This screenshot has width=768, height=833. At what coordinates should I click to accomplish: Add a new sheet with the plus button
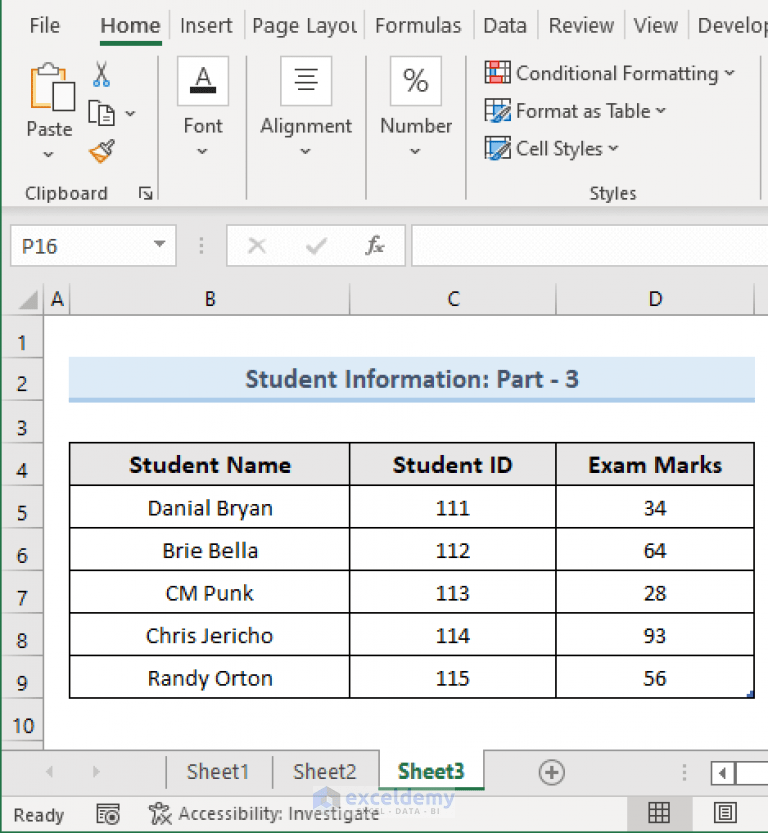[552, 771]
